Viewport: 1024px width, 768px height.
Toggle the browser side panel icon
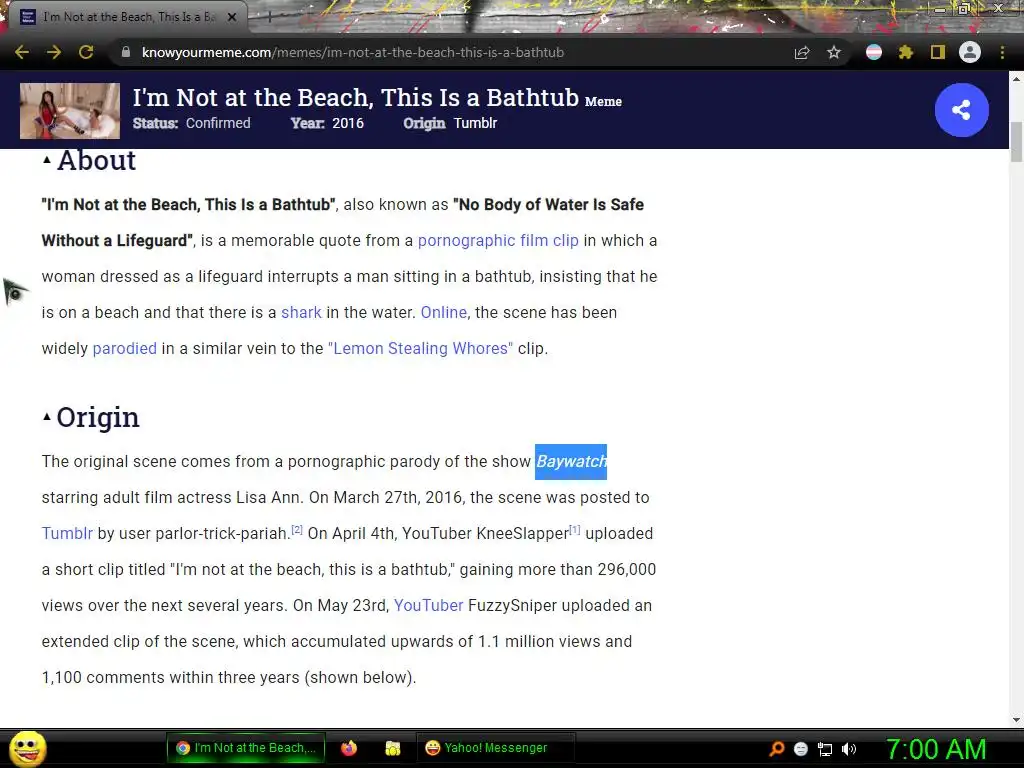(x=938, y=52)
